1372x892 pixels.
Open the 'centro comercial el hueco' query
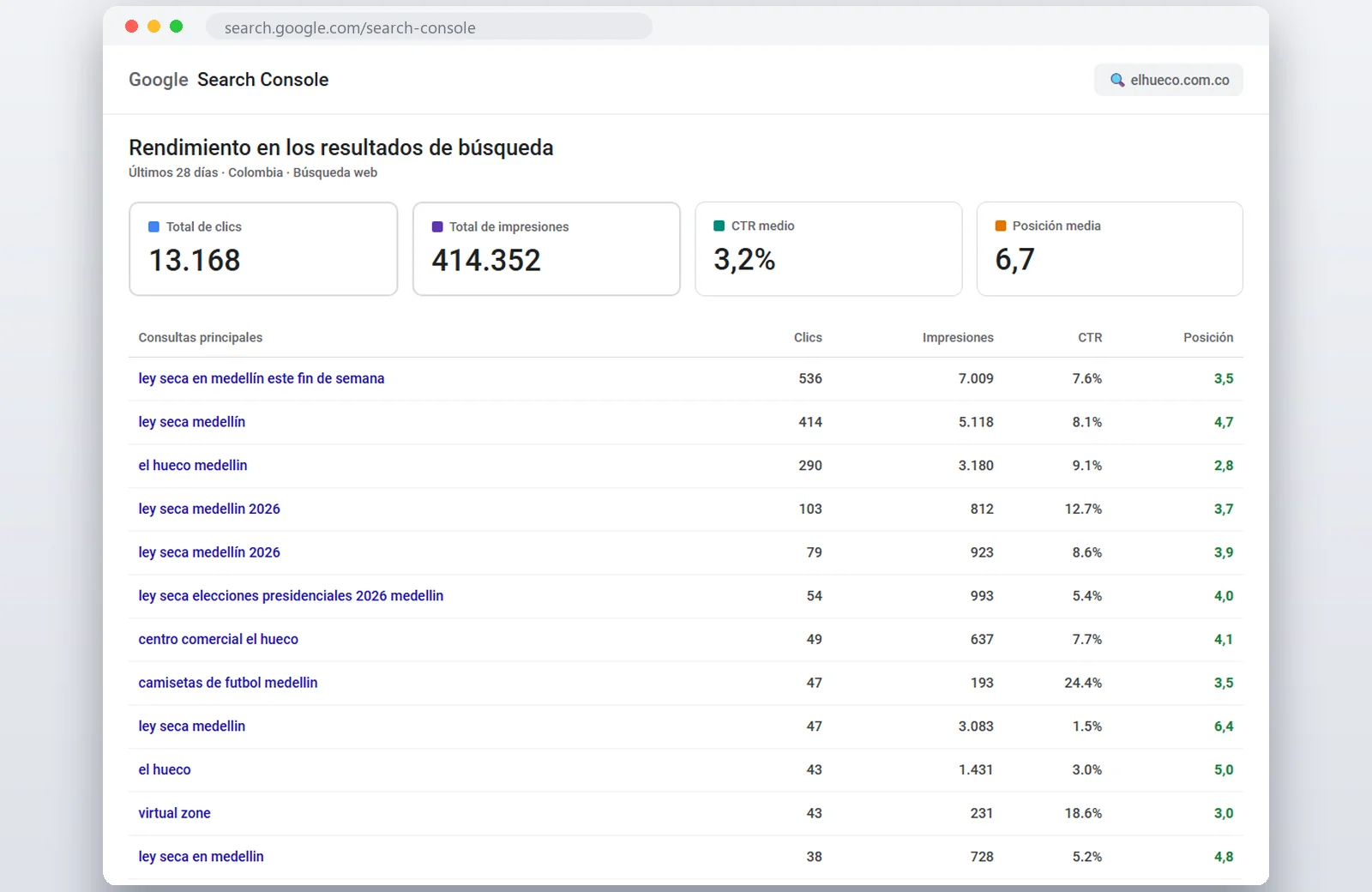tap(219, 639)
